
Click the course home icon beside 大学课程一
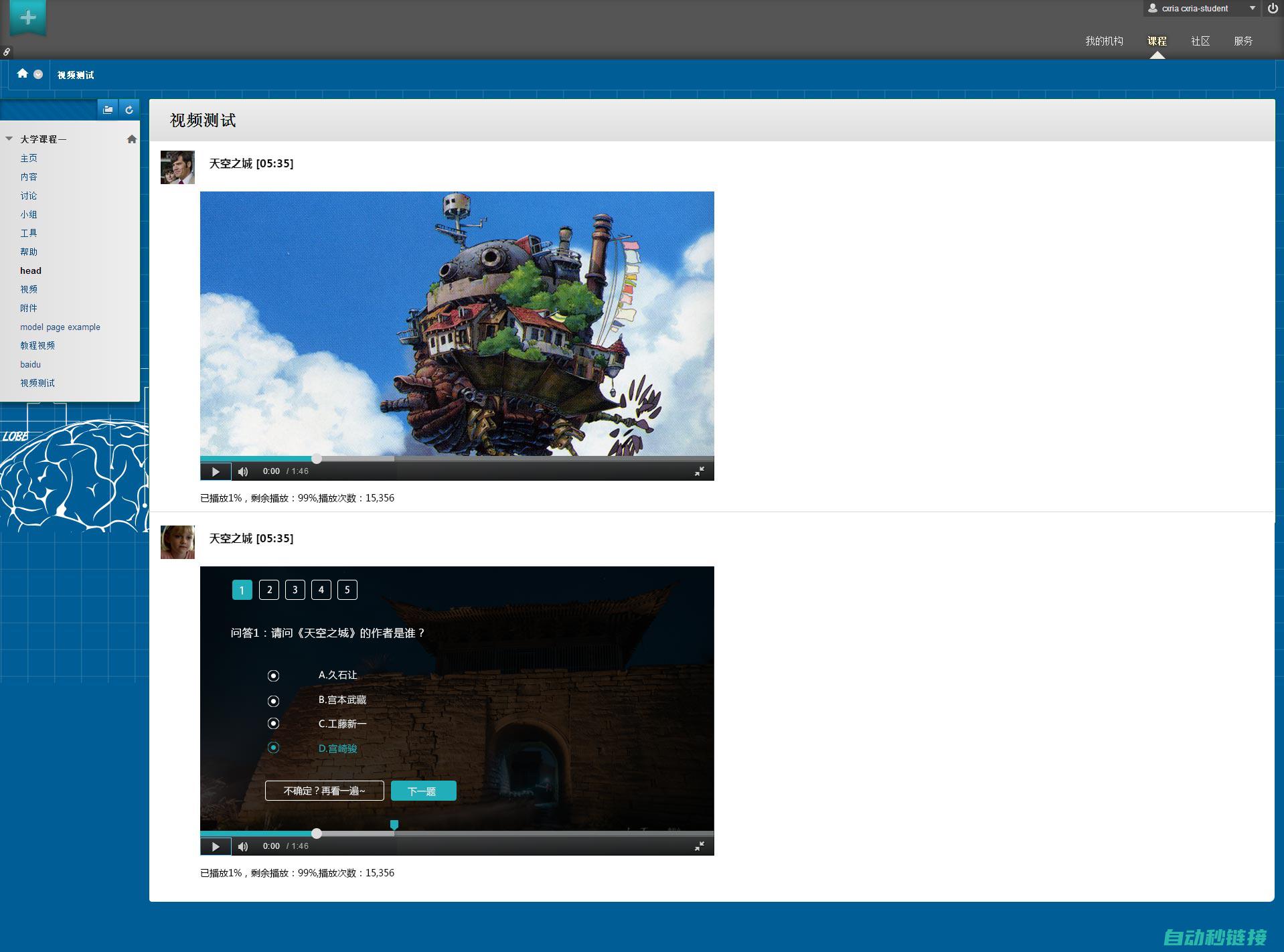(132, 139)
